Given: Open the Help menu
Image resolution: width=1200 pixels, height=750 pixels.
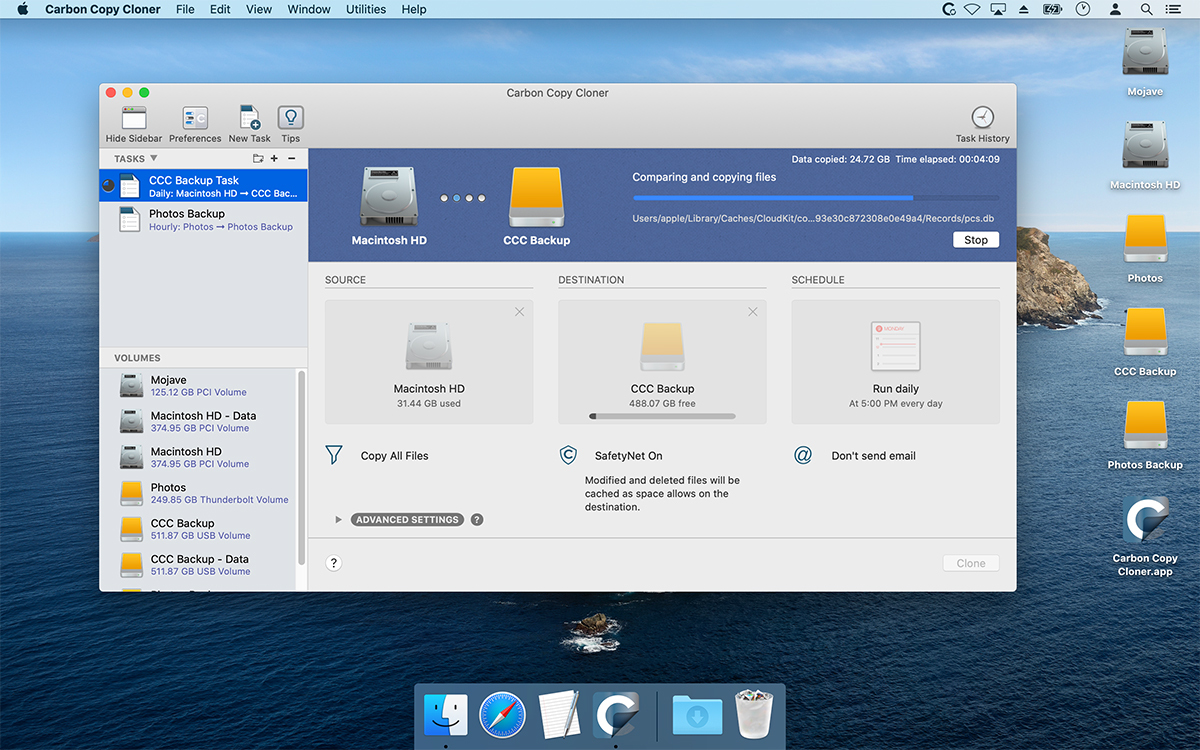Looking at the screenshot, I should pyautogui.click(x=414, y=9).
